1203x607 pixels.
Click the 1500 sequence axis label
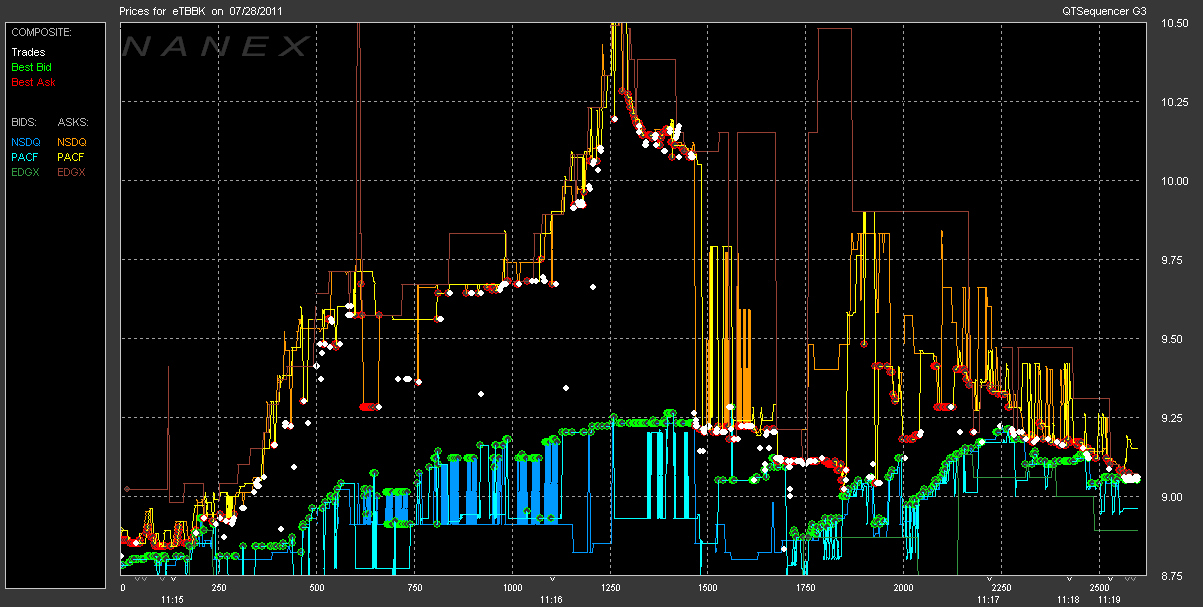708,588
